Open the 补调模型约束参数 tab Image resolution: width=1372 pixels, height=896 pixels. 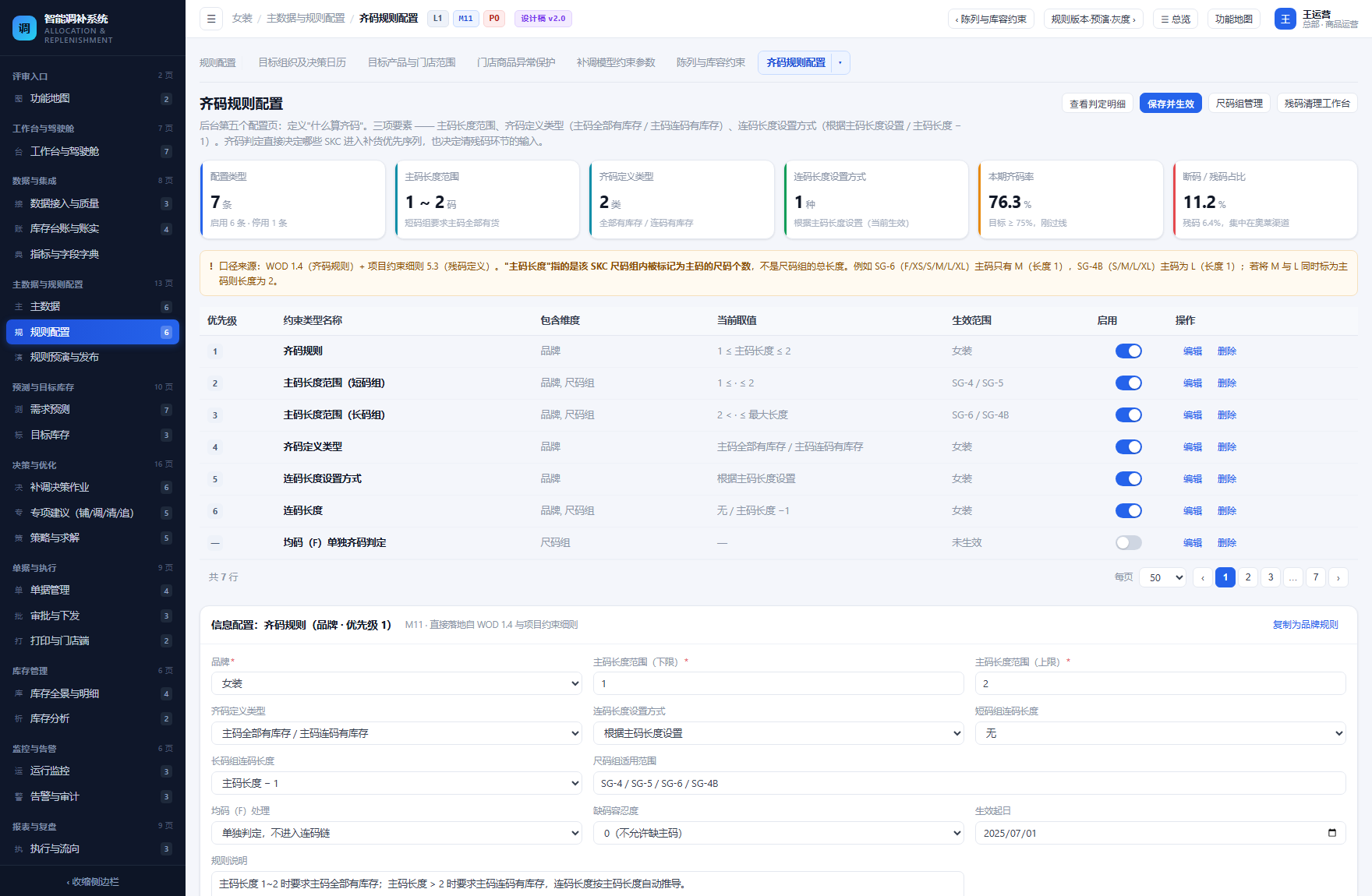pos(616,62)
